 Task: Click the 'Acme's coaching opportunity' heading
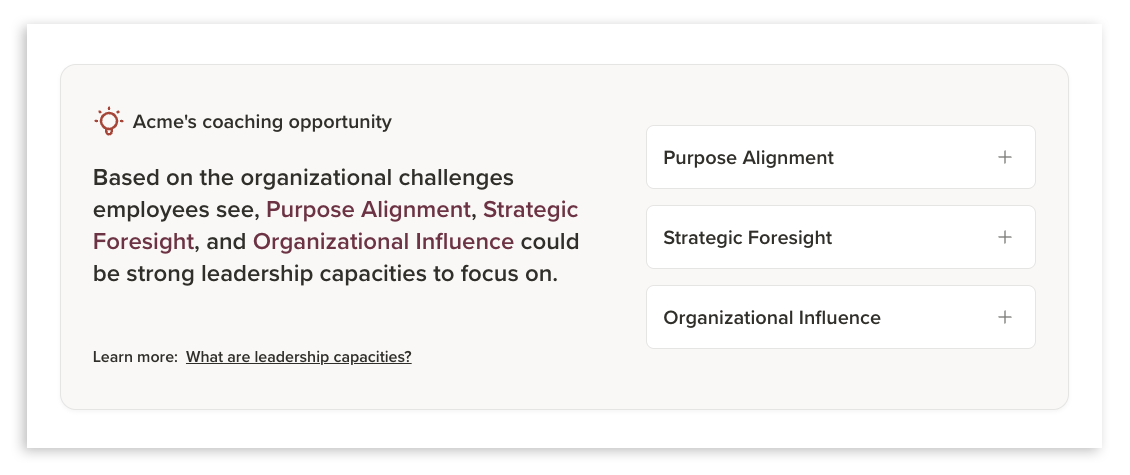(x=262, y=122)
